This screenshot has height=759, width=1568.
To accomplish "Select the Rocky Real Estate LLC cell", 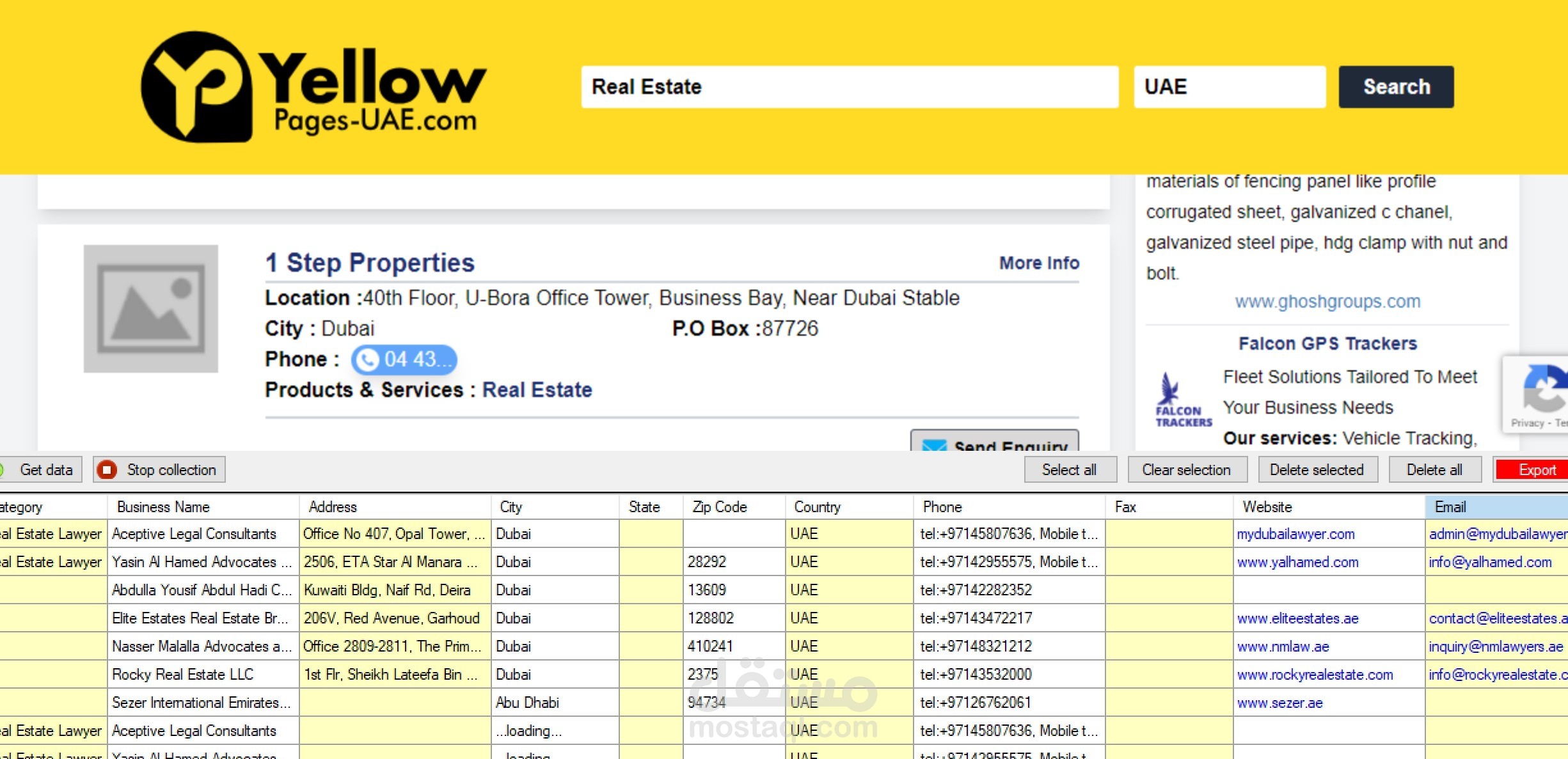I will (203, 675).
